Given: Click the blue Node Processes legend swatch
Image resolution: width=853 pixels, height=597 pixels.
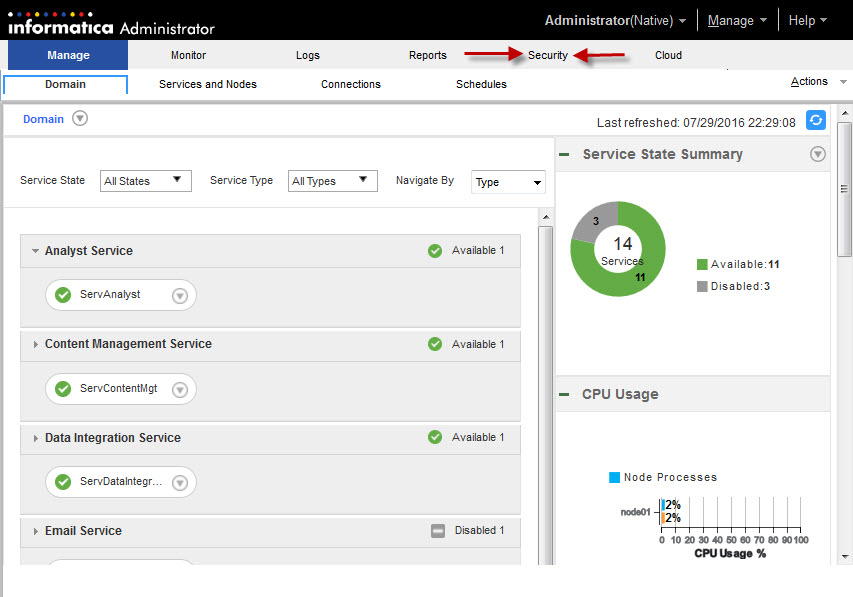Looking at the screenshot, I should 614,477.
